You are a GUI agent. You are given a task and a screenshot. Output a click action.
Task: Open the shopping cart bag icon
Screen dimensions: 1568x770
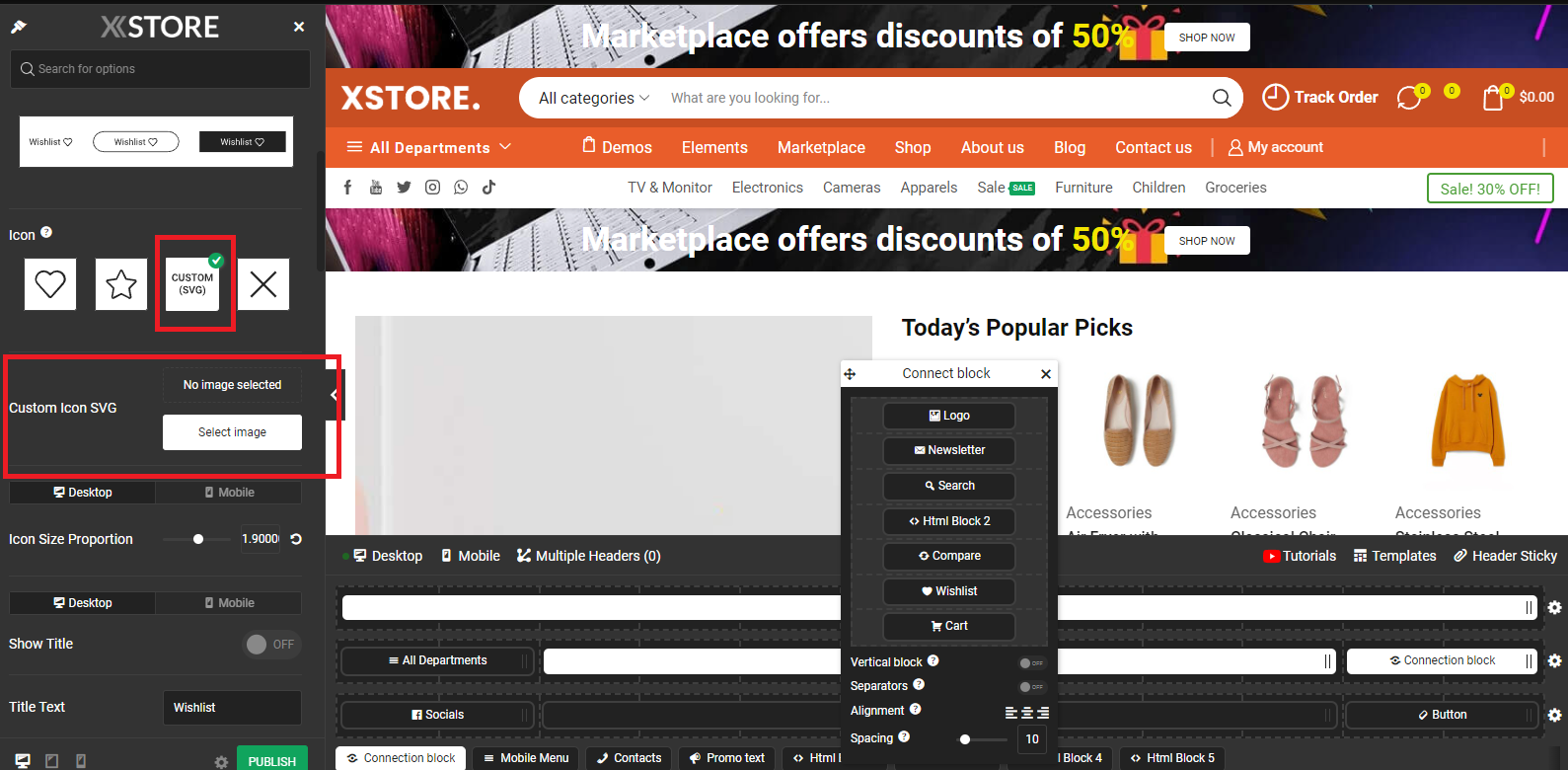coord(1493,97)
